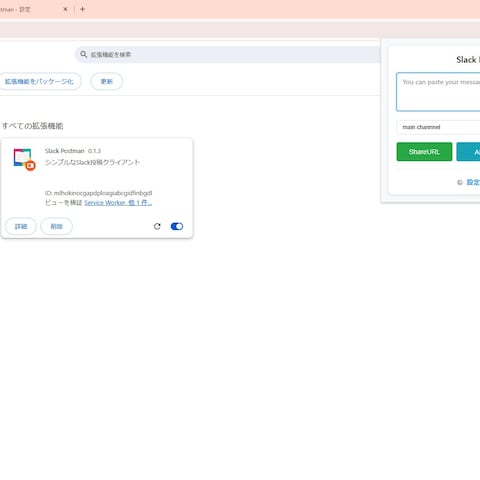Click the teal button beside ShareURL
The height and width of the screenshot is (480, 480).
468,152
